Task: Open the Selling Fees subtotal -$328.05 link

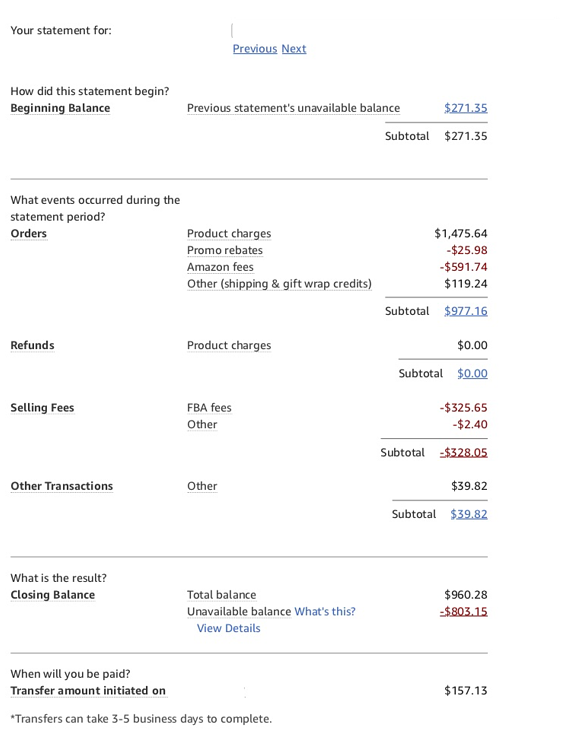Action: (463, 452)
